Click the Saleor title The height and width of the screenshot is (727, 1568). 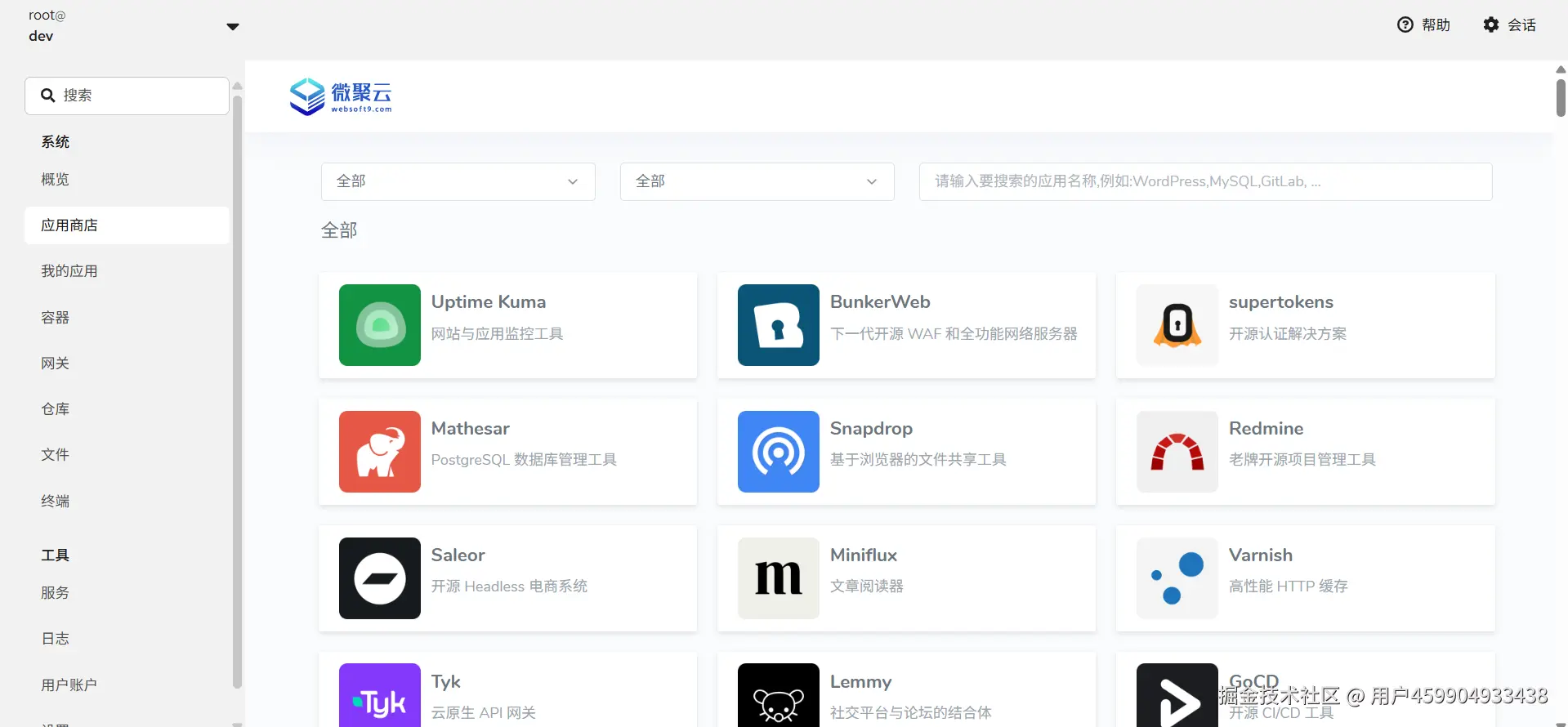pyautogui.click(x=458, y=555)
